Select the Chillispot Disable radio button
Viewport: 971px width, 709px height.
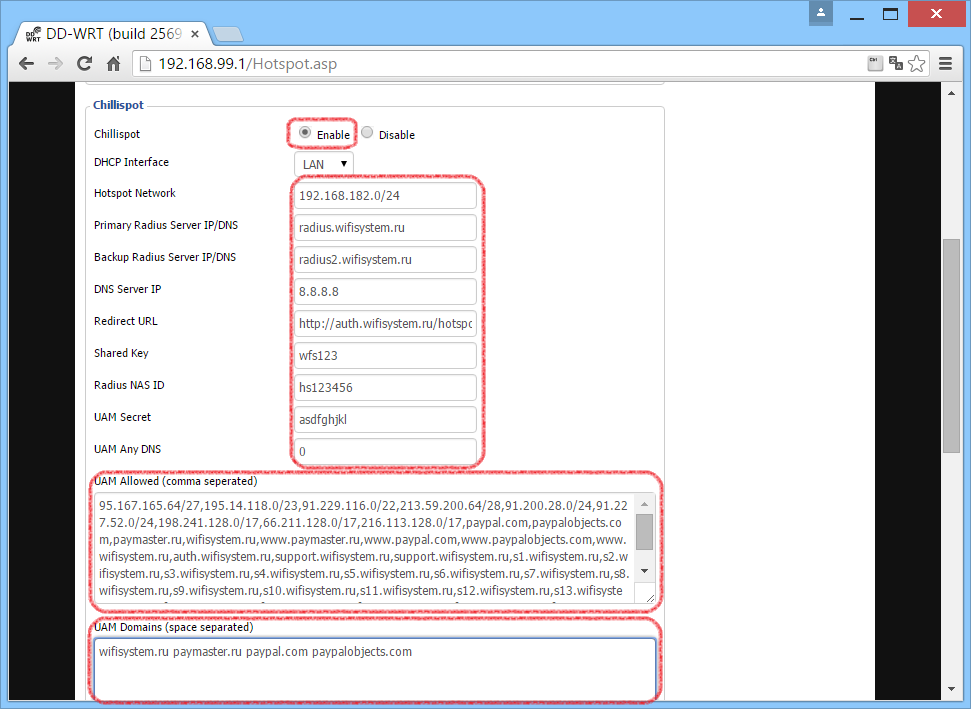click(367, 133)
